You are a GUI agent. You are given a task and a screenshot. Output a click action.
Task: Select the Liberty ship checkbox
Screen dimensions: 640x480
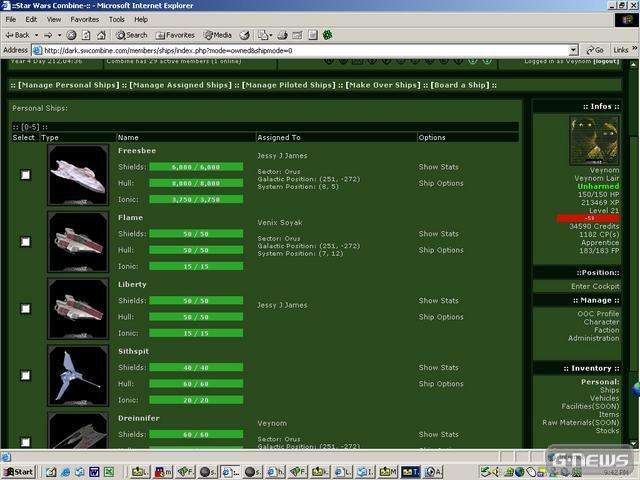[25, 309]
